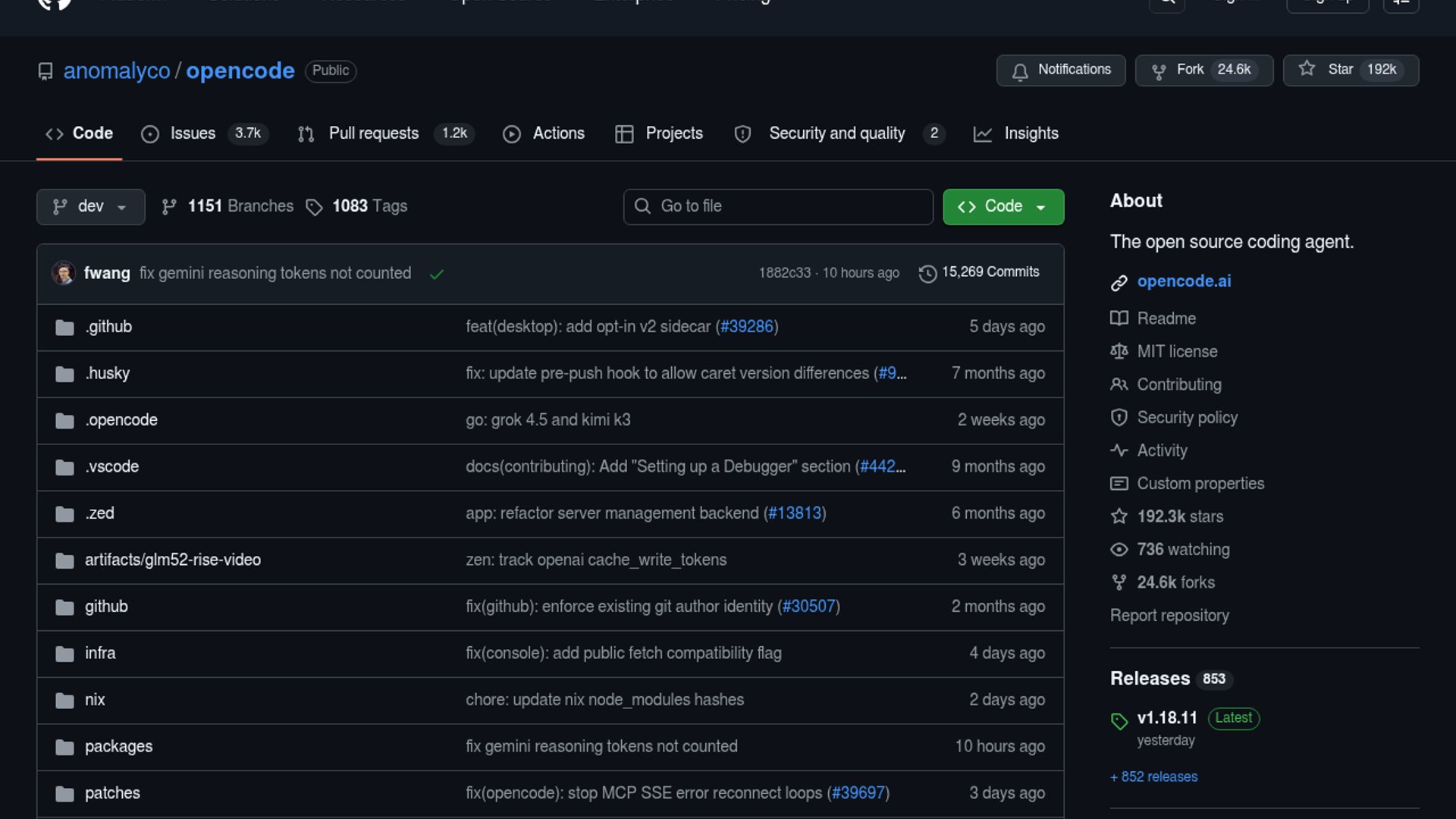1456x819 pixels.
Task: Click folder icon beside infra
Action: pos(65,654)
